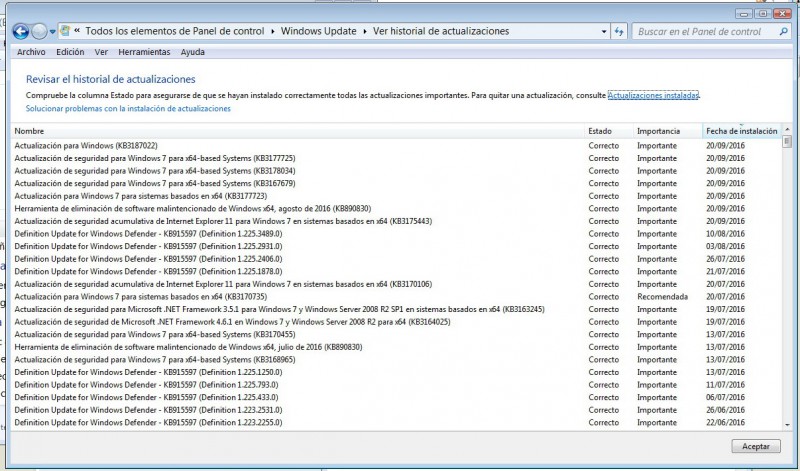This screenshot has height=471, width=800.
Task: Click the Actualizaciones instaladas link
Action: pyautogui.click(x=653, y=95)
